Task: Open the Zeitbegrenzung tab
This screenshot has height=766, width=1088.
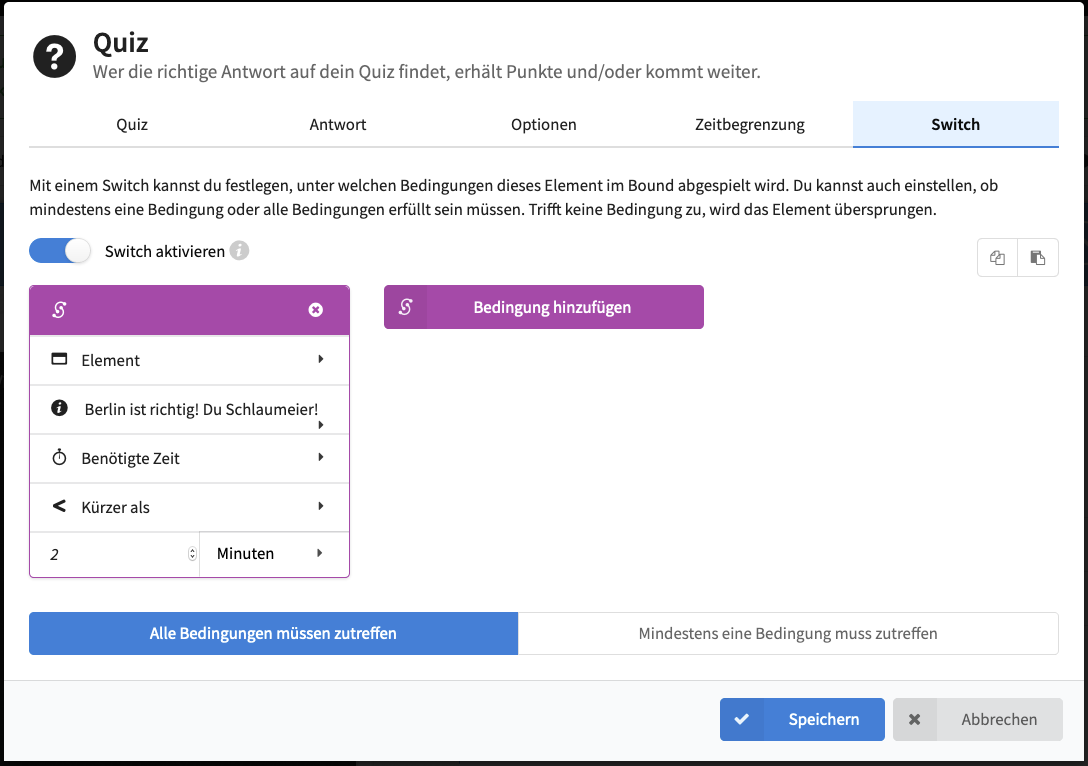Action: (x=750, y=125)
